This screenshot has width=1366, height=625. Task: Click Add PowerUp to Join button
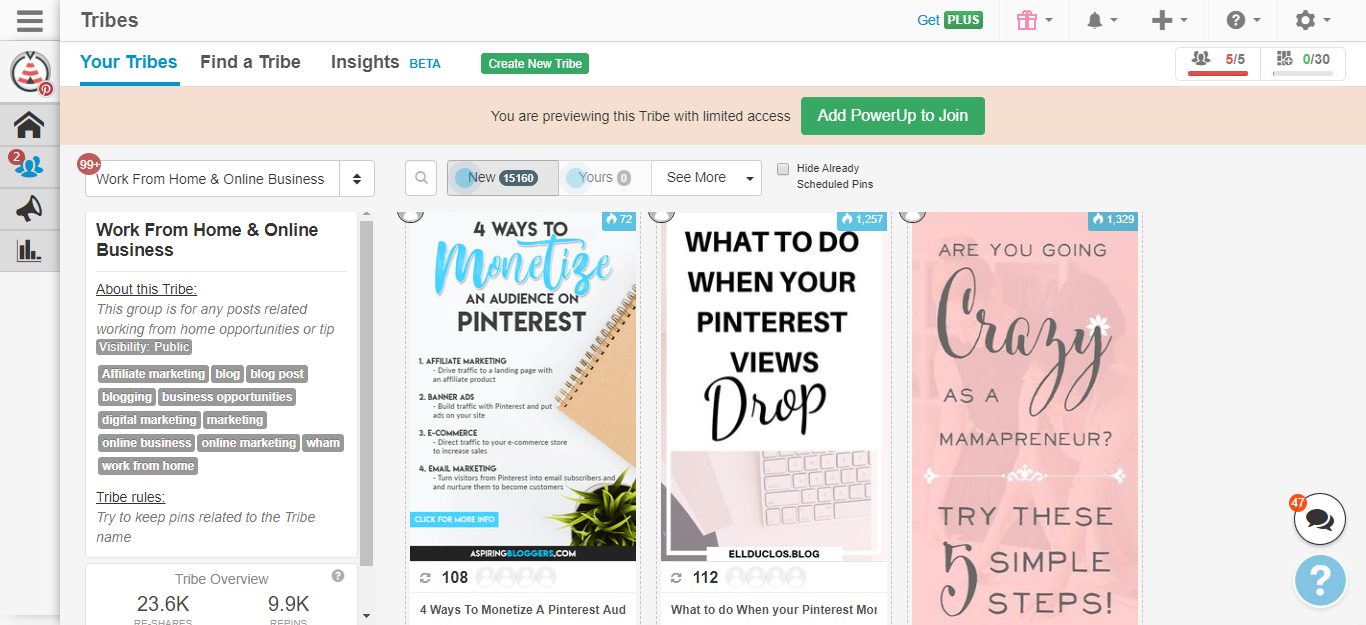(x=892, y=116)
